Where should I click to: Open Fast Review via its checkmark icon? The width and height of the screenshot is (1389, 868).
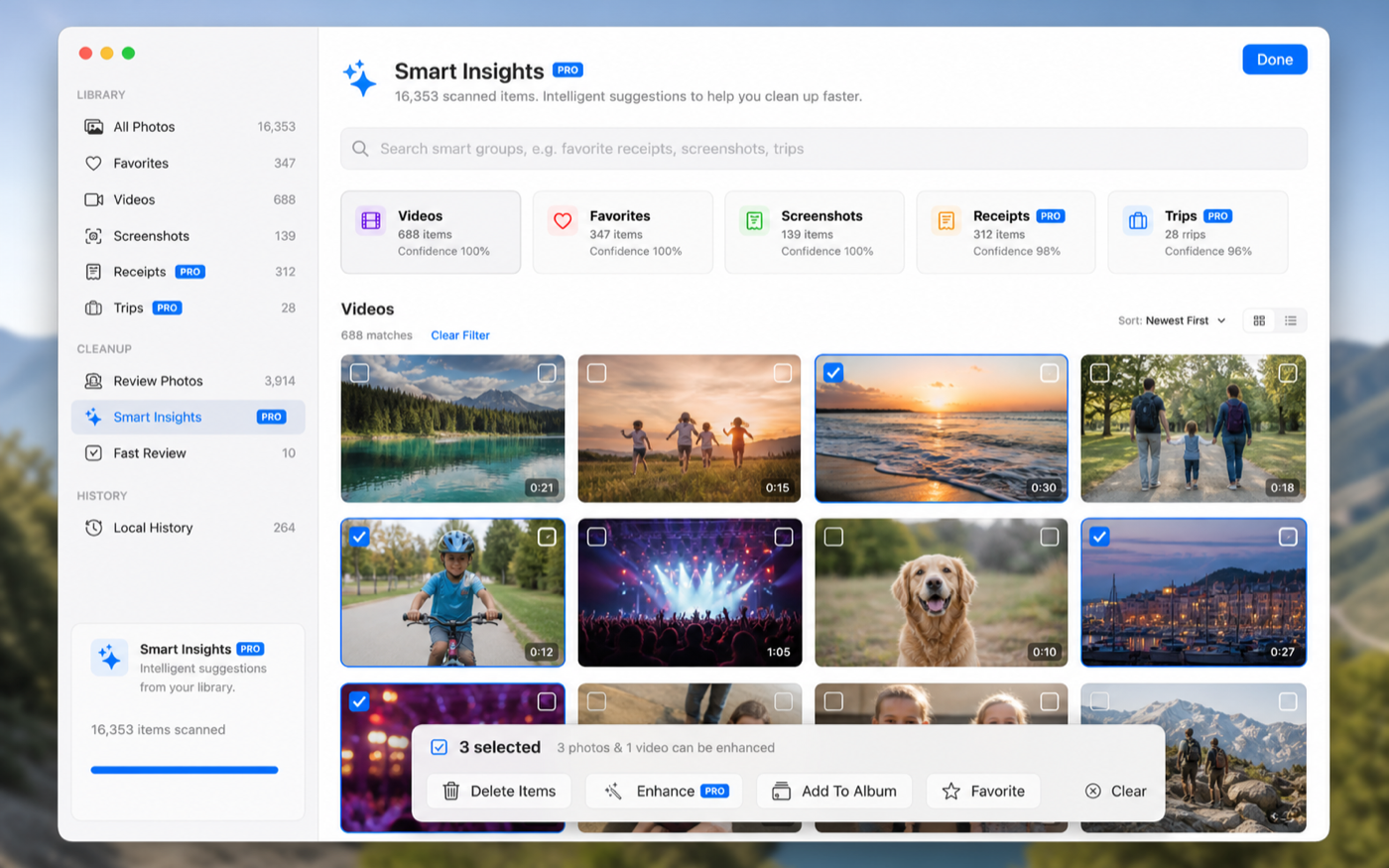[x=93, y=453]
